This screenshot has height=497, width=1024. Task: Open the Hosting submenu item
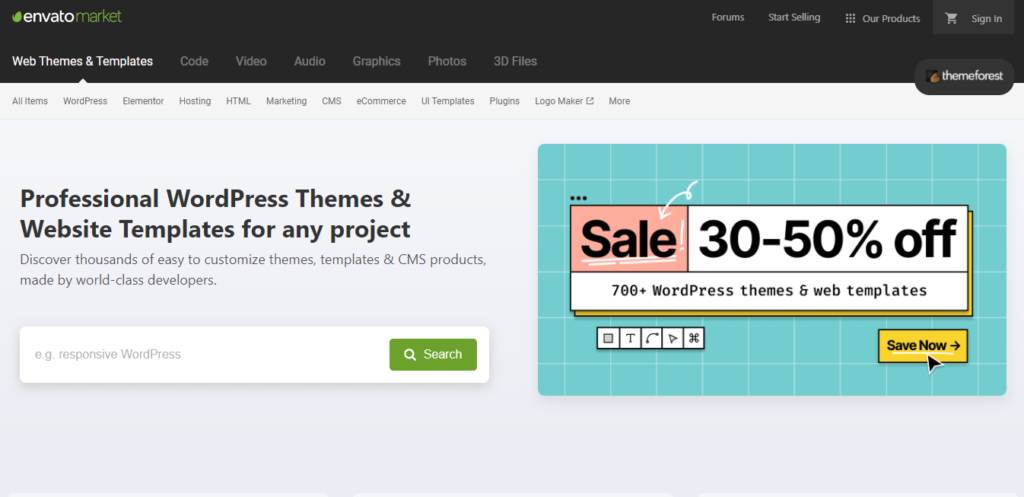pos(195,101)
